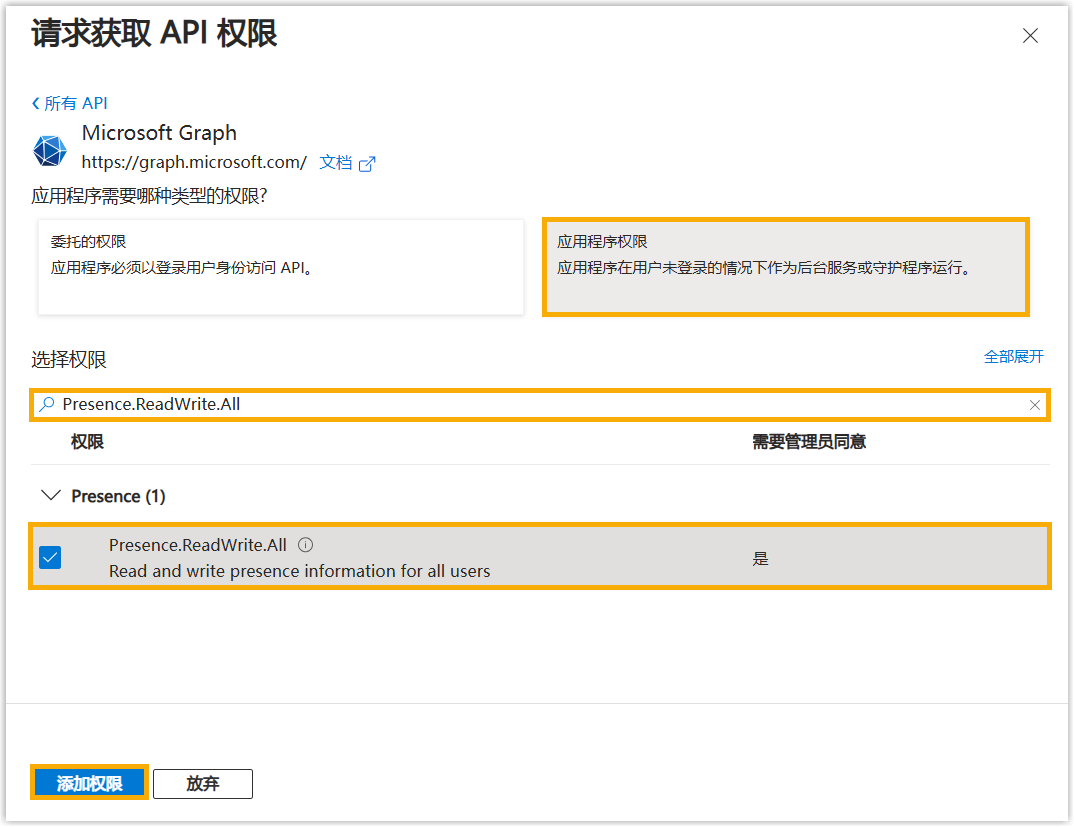Click the external link icon beside 文档

point(367,163)
